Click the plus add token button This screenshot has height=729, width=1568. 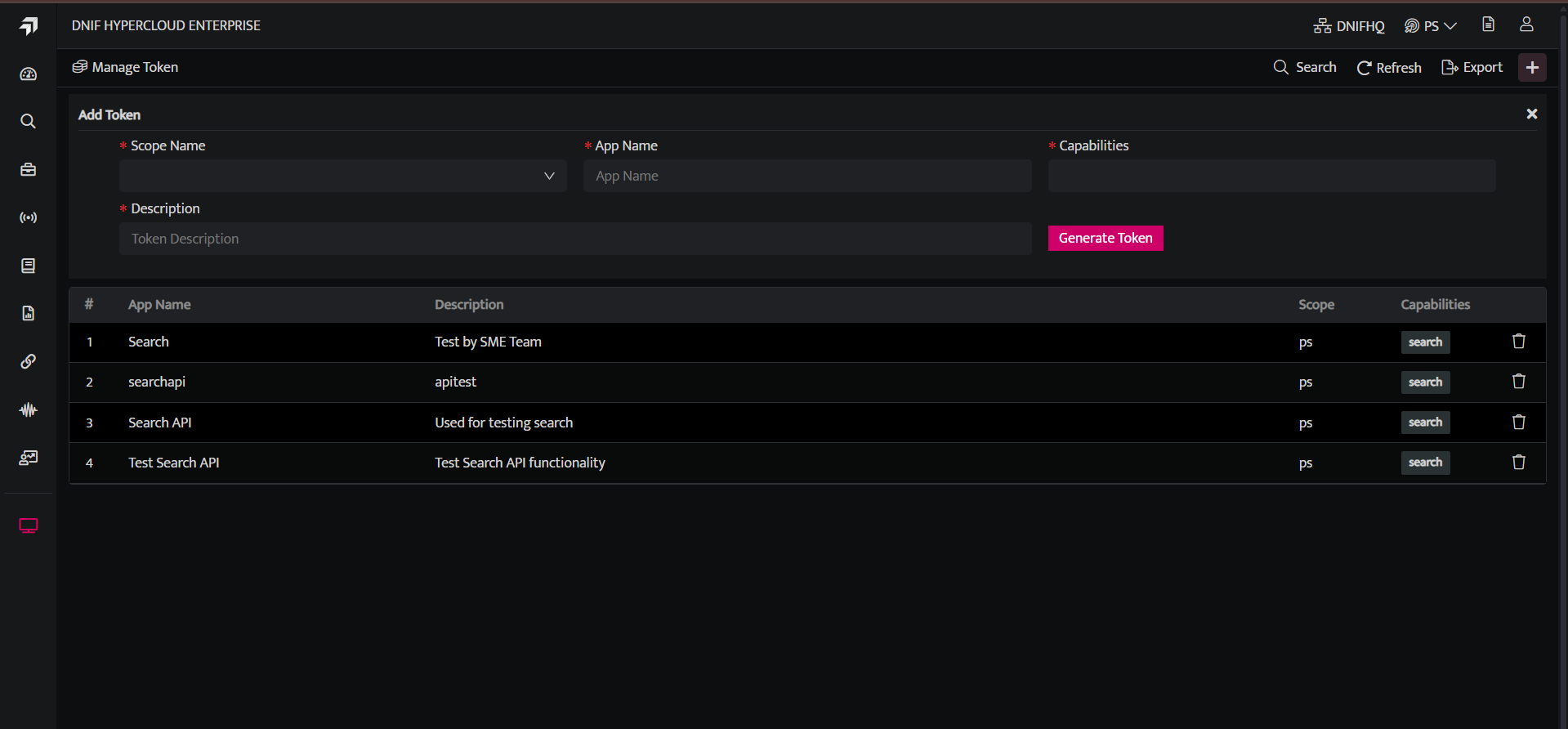[x=1533, y=68]
